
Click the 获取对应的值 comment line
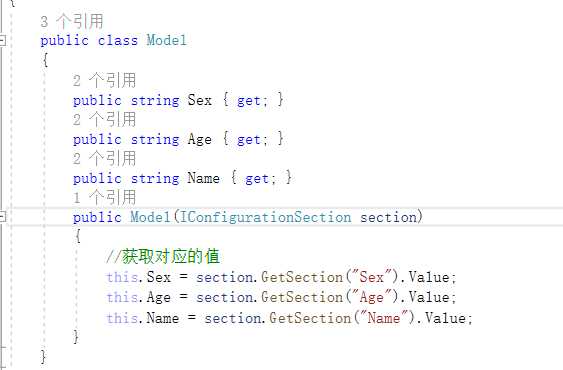click(163, 256)
